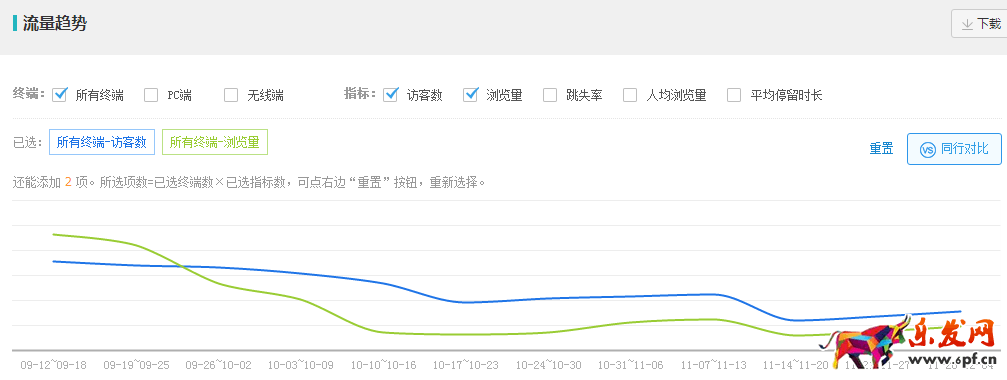This screenshot has width=1007, height=380.
Task: Click the 10-03~10-09 axis label
Action: (x=301, y=365)
